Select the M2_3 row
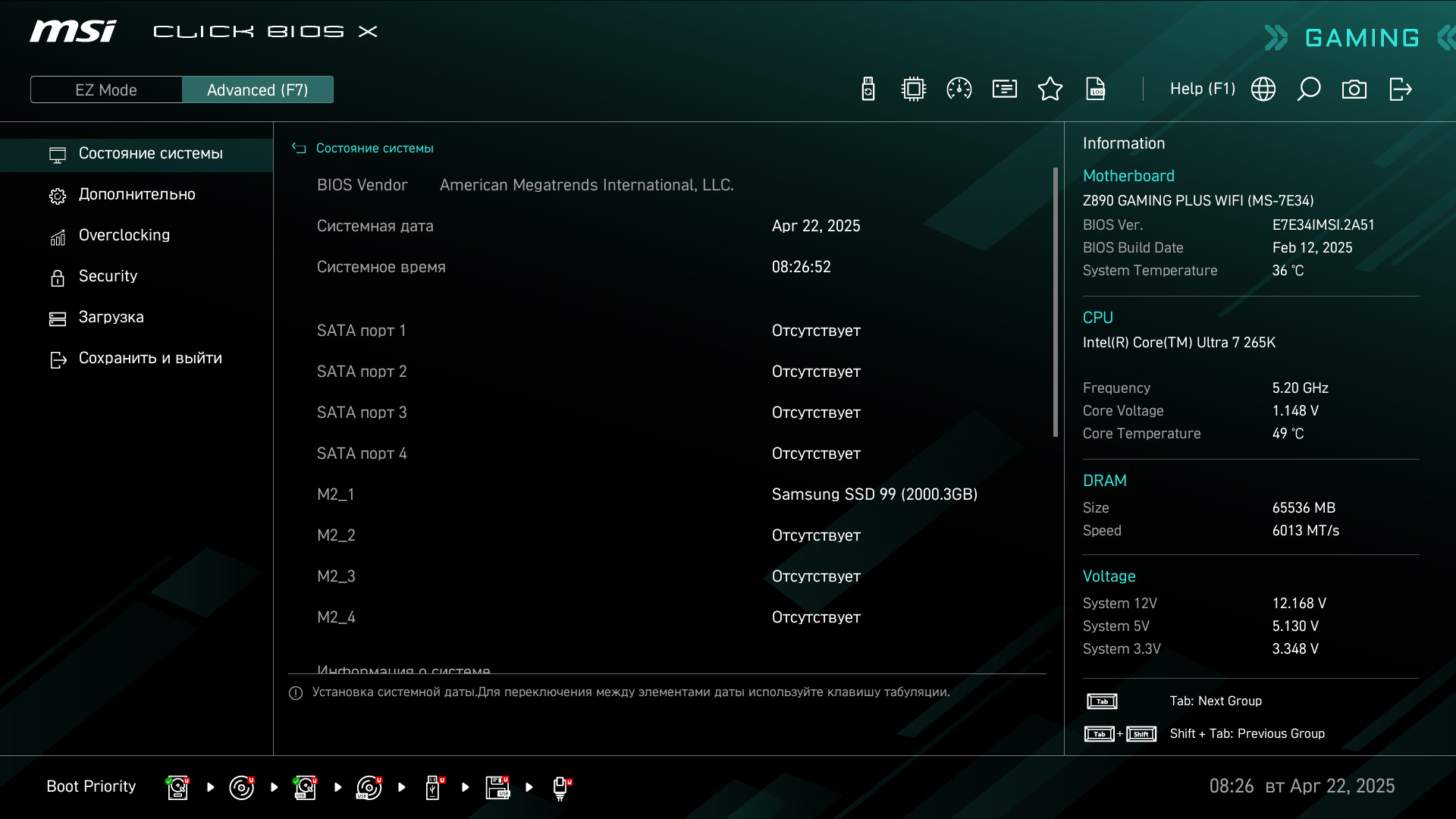Viewport: 1456px width, 819px height. (x=667, y=576)
